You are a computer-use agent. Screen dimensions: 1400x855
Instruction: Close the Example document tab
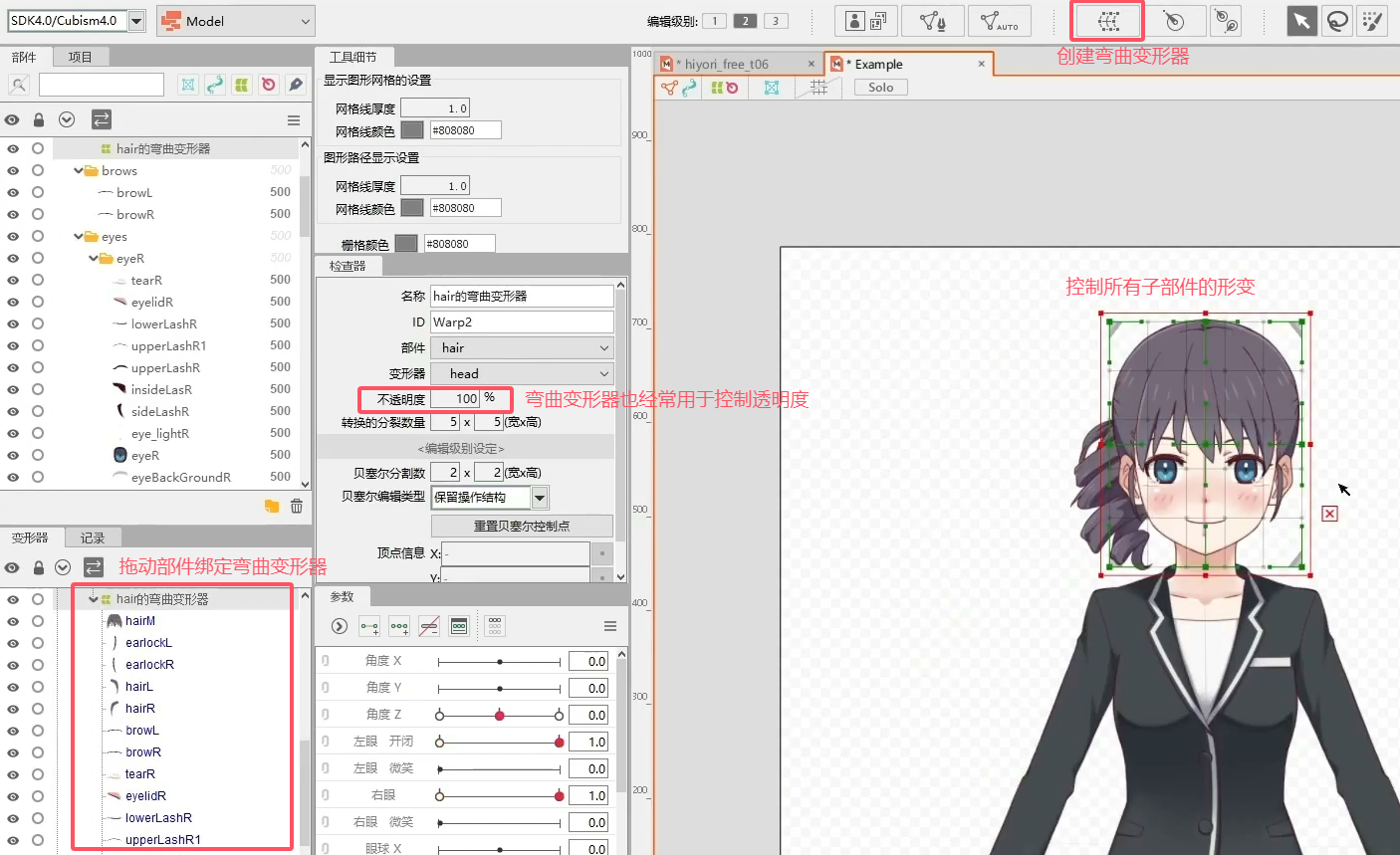[982, 64]
